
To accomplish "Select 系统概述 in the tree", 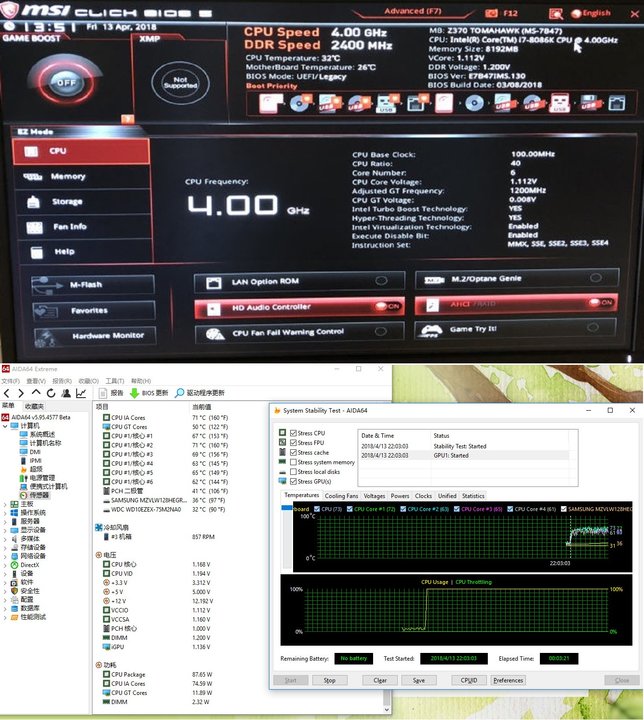I will point(42,434).
